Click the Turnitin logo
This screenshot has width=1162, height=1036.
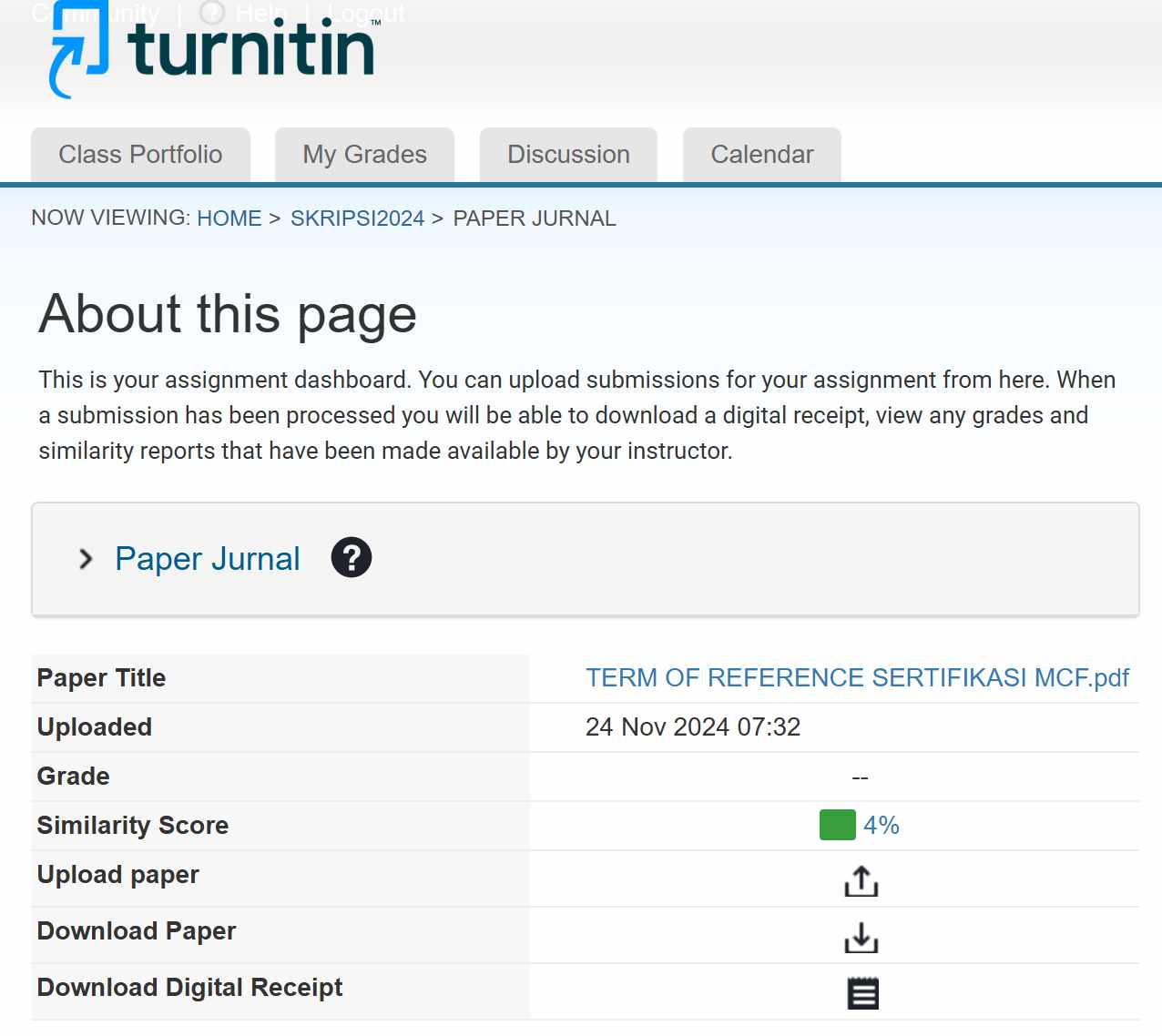point(212,50)
